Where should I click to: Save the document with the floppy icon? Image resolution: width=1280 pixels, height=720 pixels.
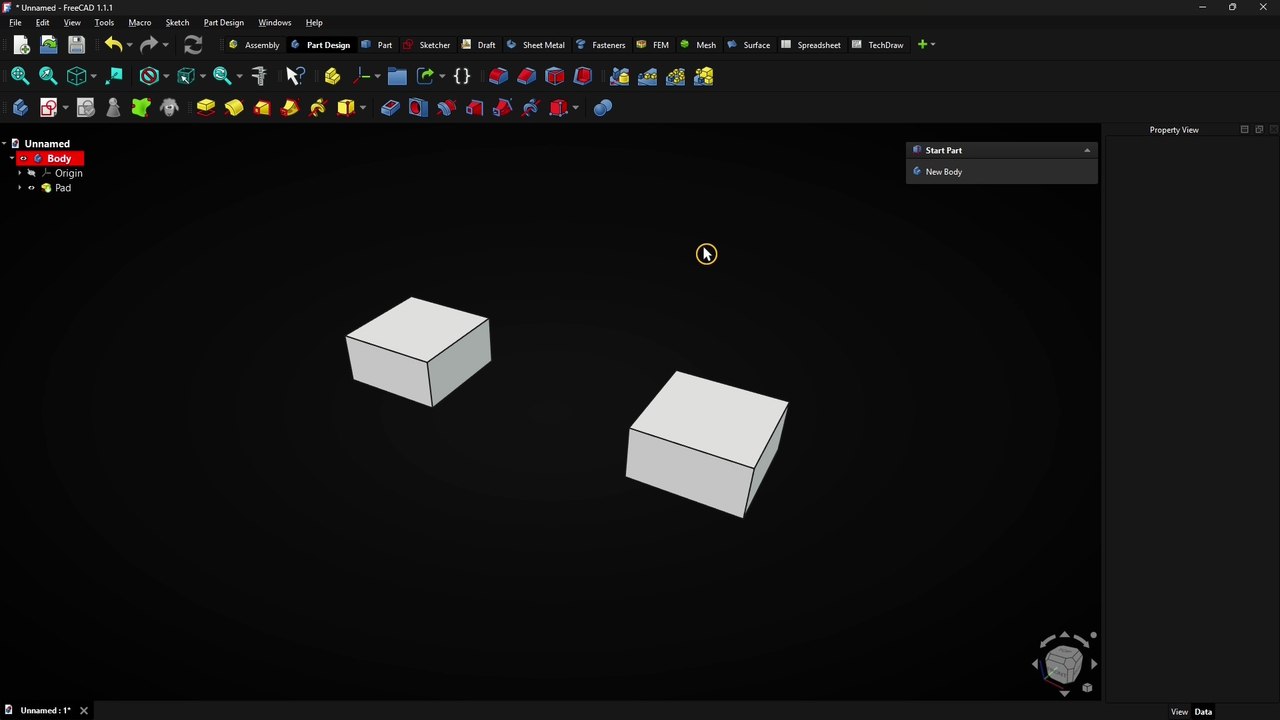click(x=76, y=45)
